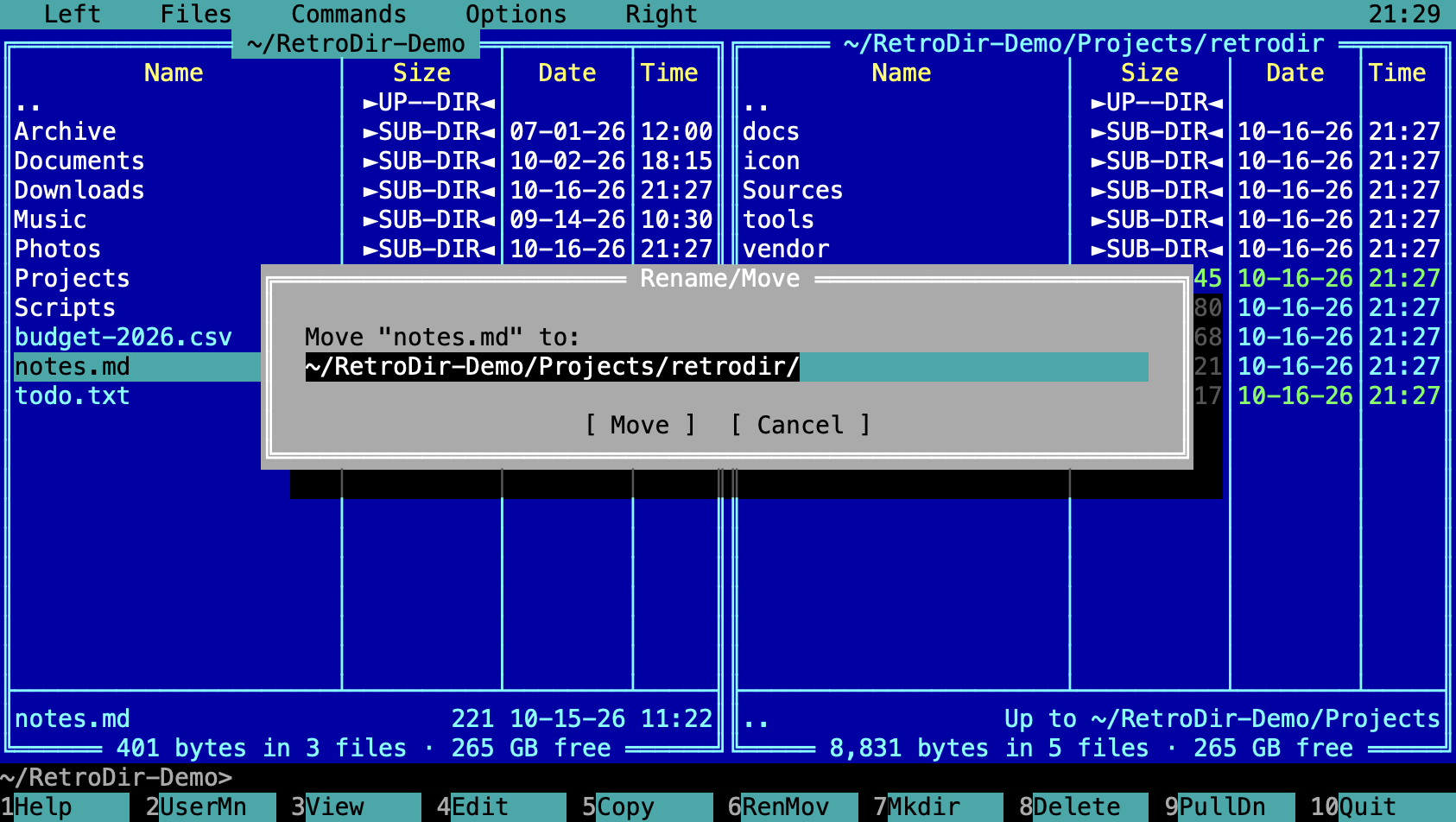
Task: Click the 2UserMn function key
Action: click(x=211, y=806)
